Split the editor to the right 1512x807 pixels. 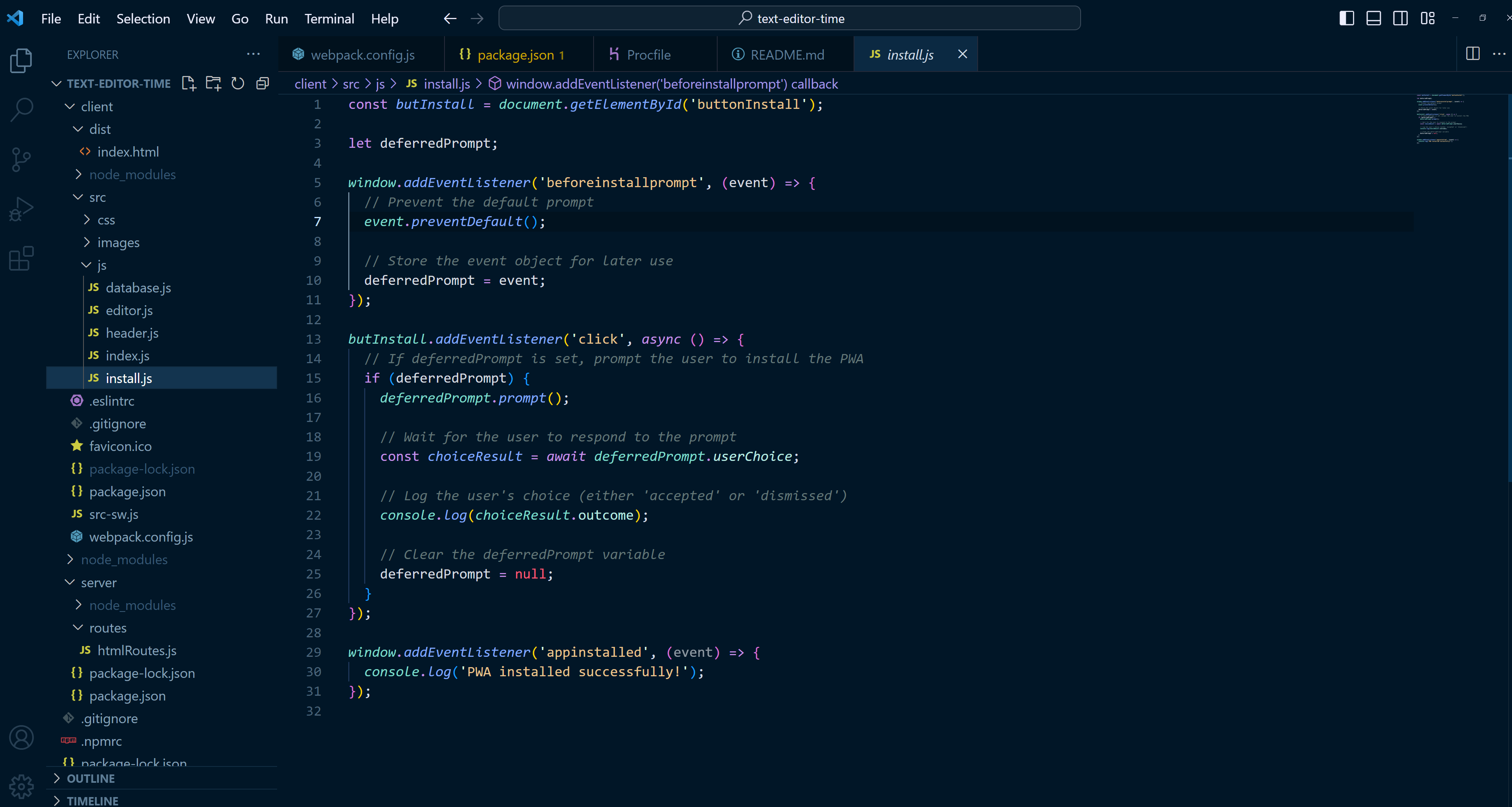tap(1472, 54)
